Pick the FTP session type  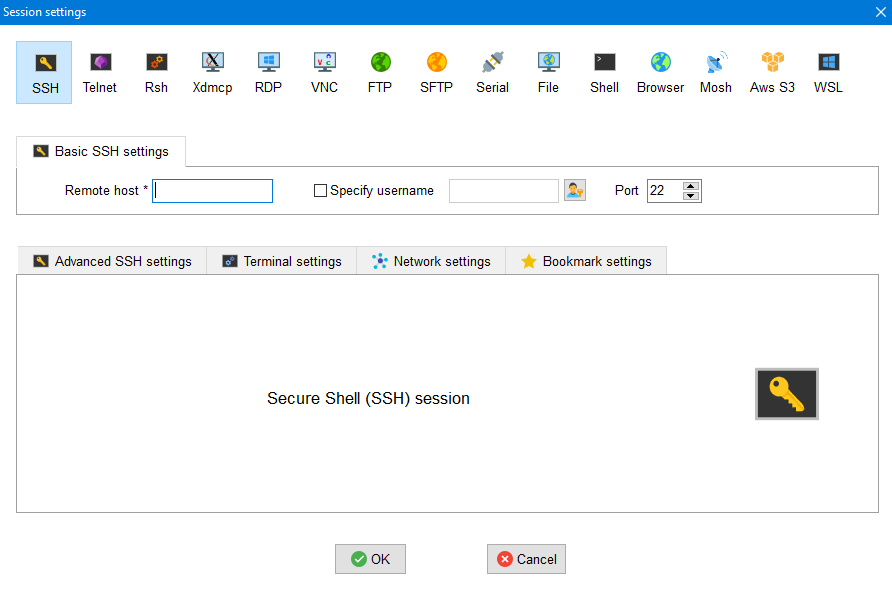coord(380,72)
